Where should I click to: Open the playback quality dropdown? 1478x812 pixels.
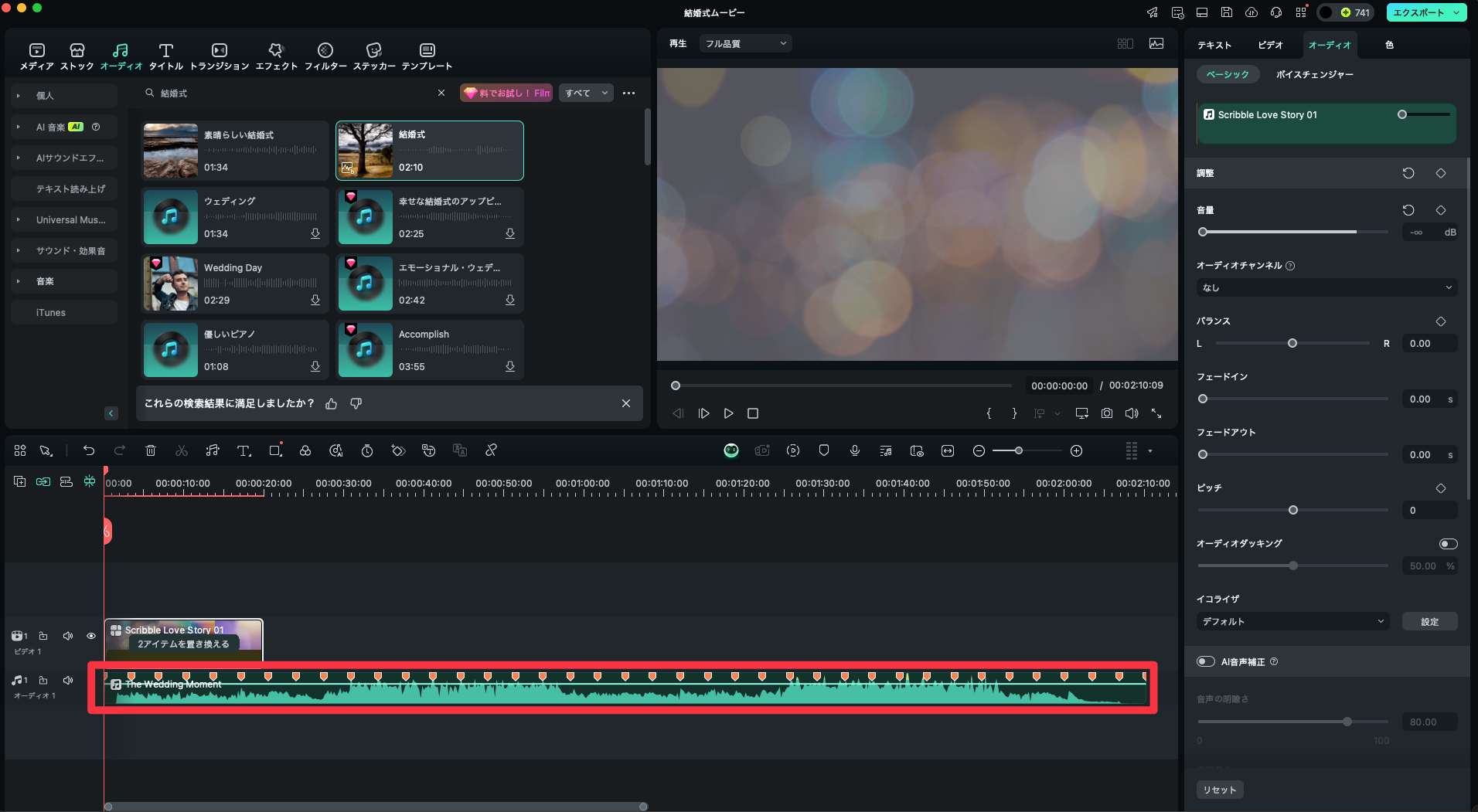click(x=745, y=44)
